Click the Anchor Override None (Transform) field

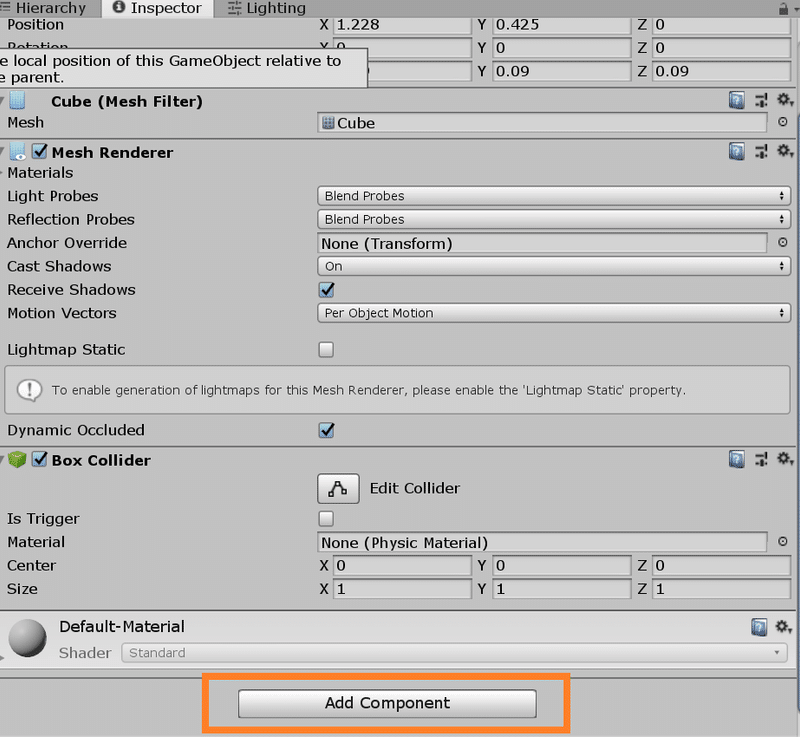(542, 243)
